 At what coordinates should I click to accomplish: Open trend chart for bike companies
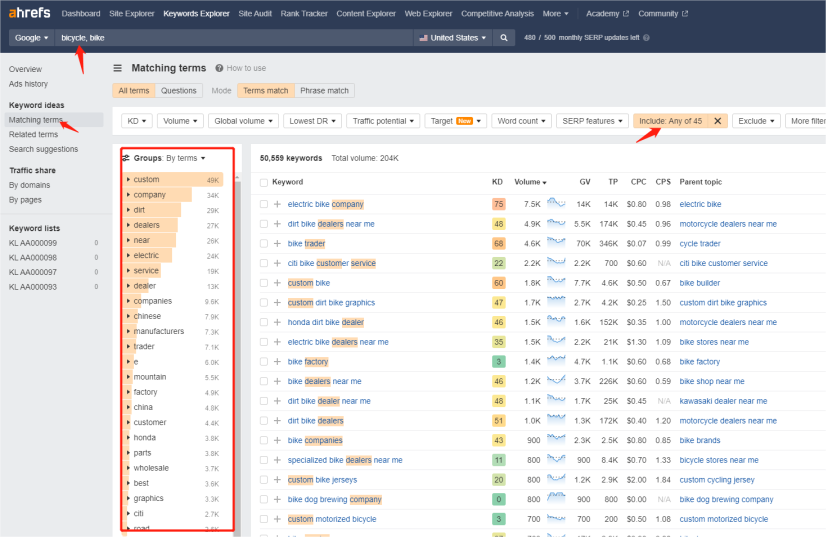point(556,440)
